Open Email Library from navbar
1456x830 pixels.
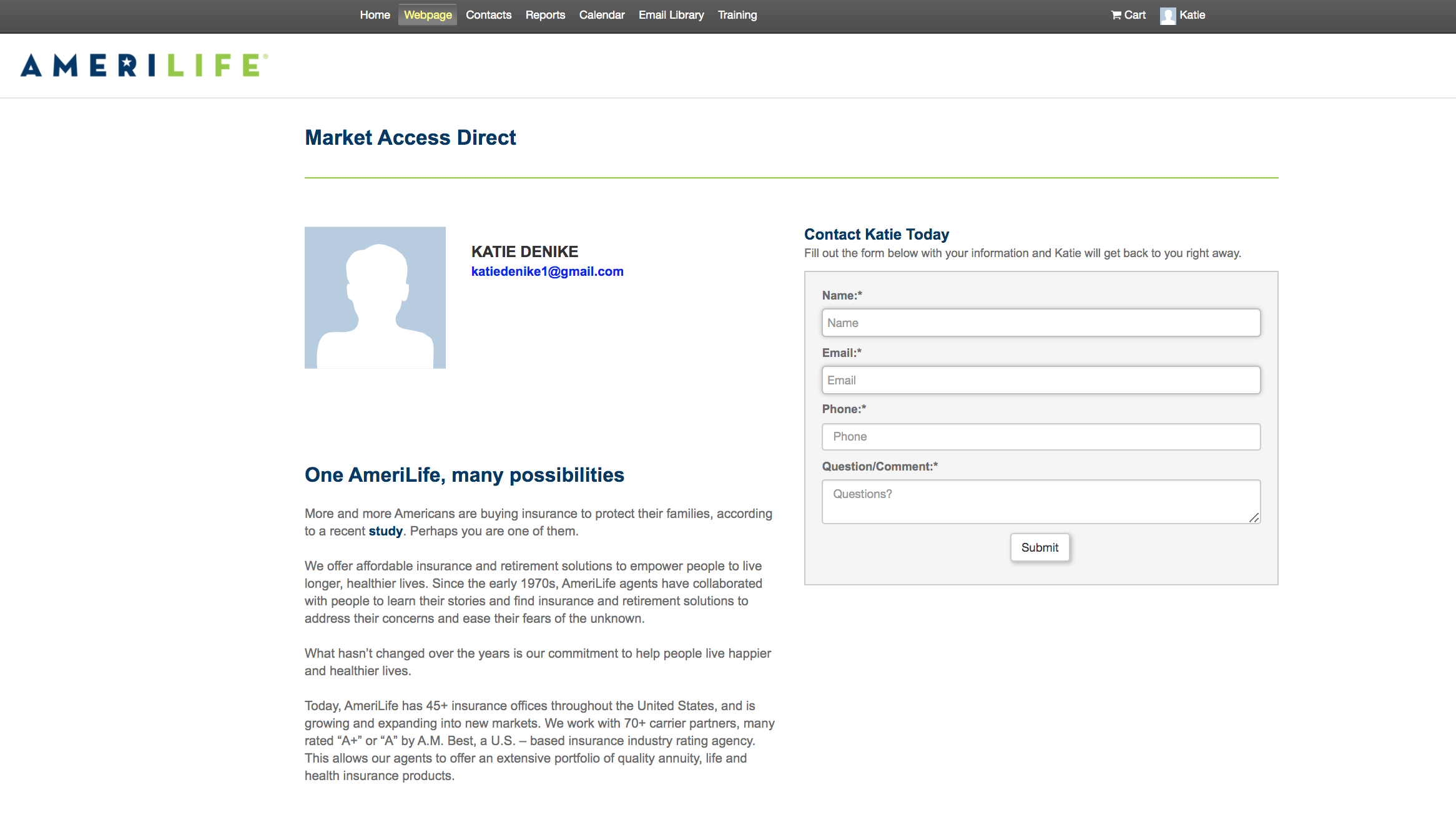[x=671, y=15]
